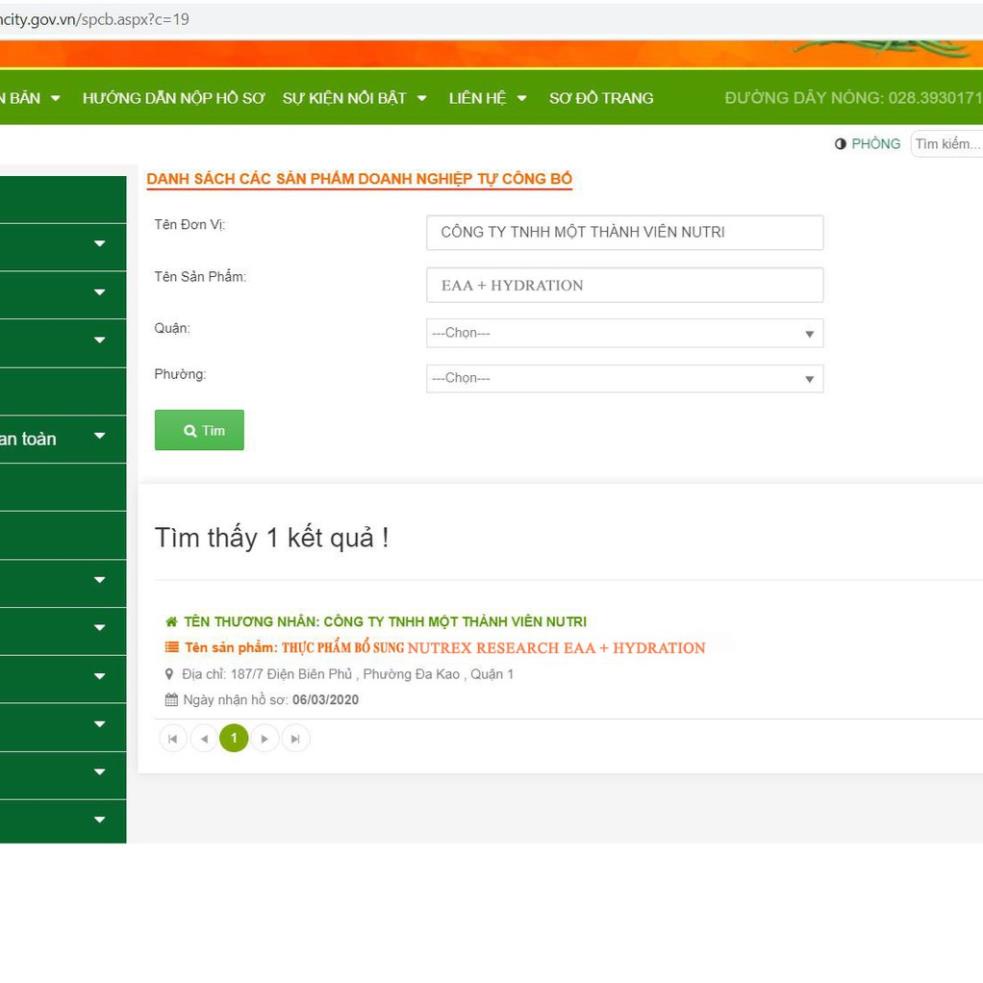The width and height of the screenshot is (983, 983).
Task: Click the 'Phường:' label
Action: [x=180, y=374]
